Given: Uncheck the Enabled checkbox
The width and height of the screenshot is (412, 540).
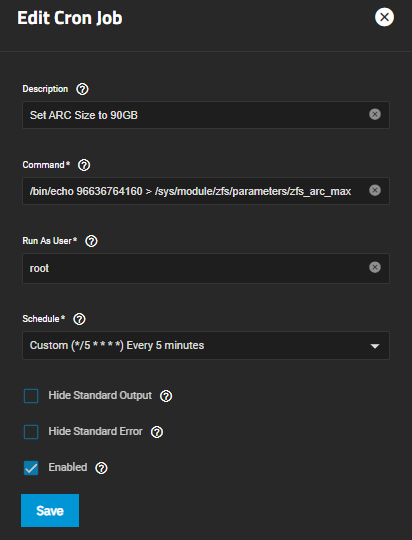Looking at the screenshot, I should pyautogui.click(x=31, y=468).
